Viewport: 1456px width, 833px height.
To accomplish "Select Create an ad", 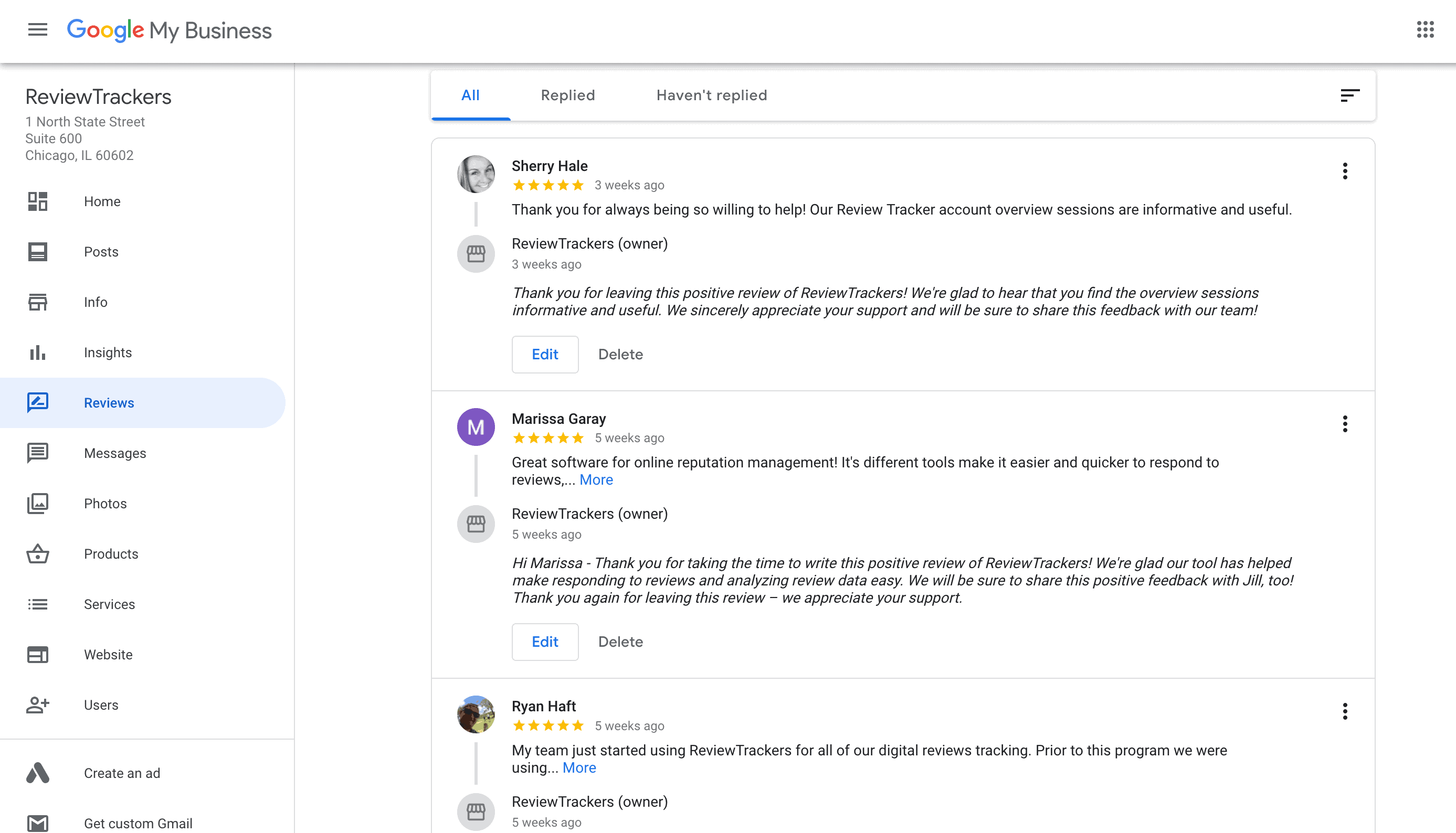I will (121, 773).
